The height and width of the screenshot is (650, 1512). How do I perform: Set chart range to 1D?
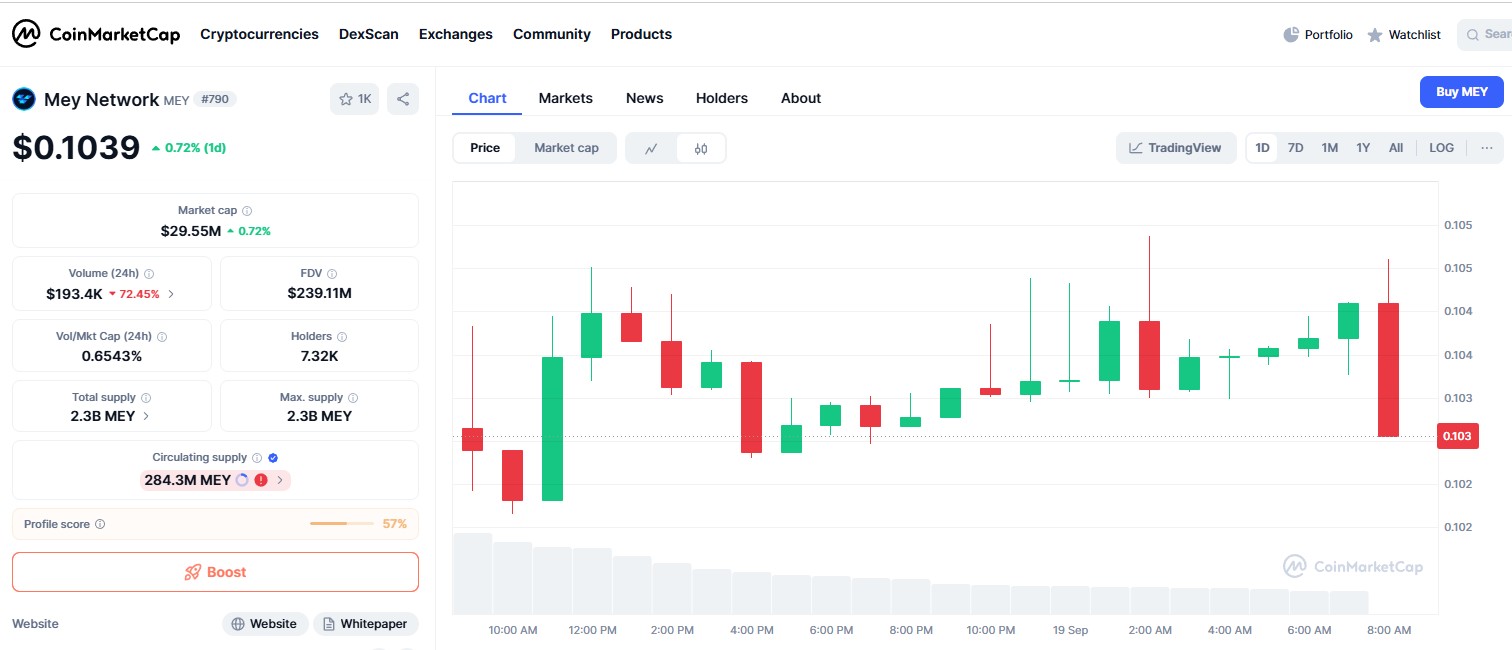pyautogui.click(x=1262, y=148)
